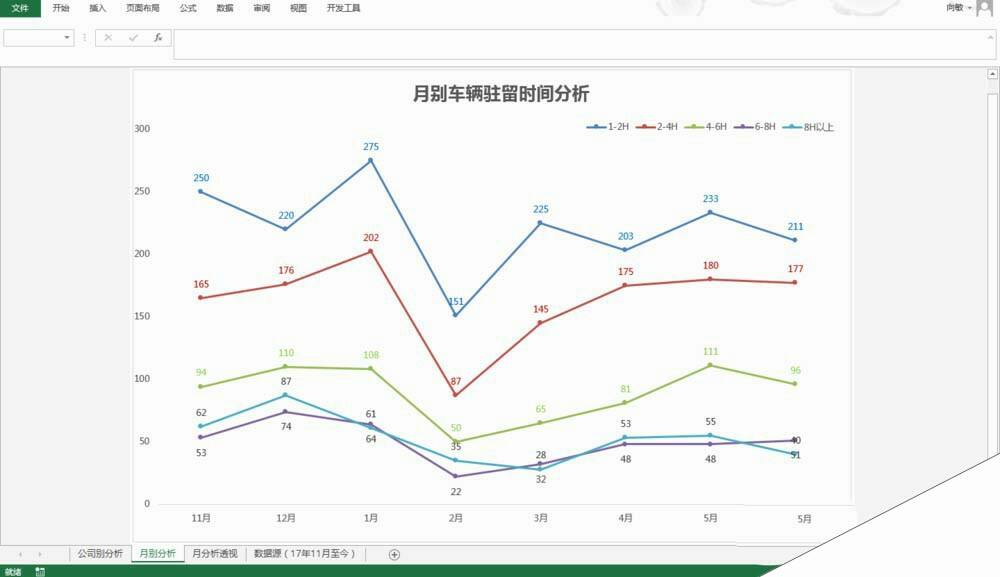
Task: Click the Cancel X beside the formula bar
Action: click(x=107, y=38)
